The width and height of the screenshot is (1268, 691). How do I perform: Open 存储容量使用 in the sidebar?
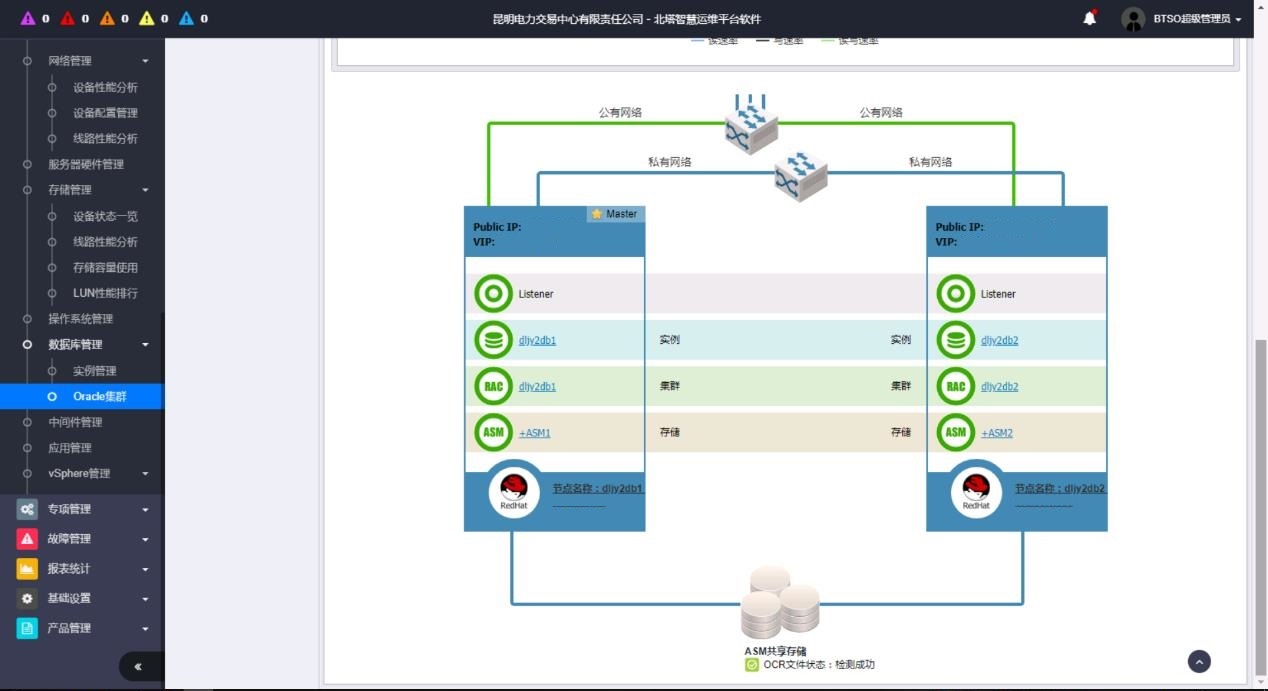(105, 268)
